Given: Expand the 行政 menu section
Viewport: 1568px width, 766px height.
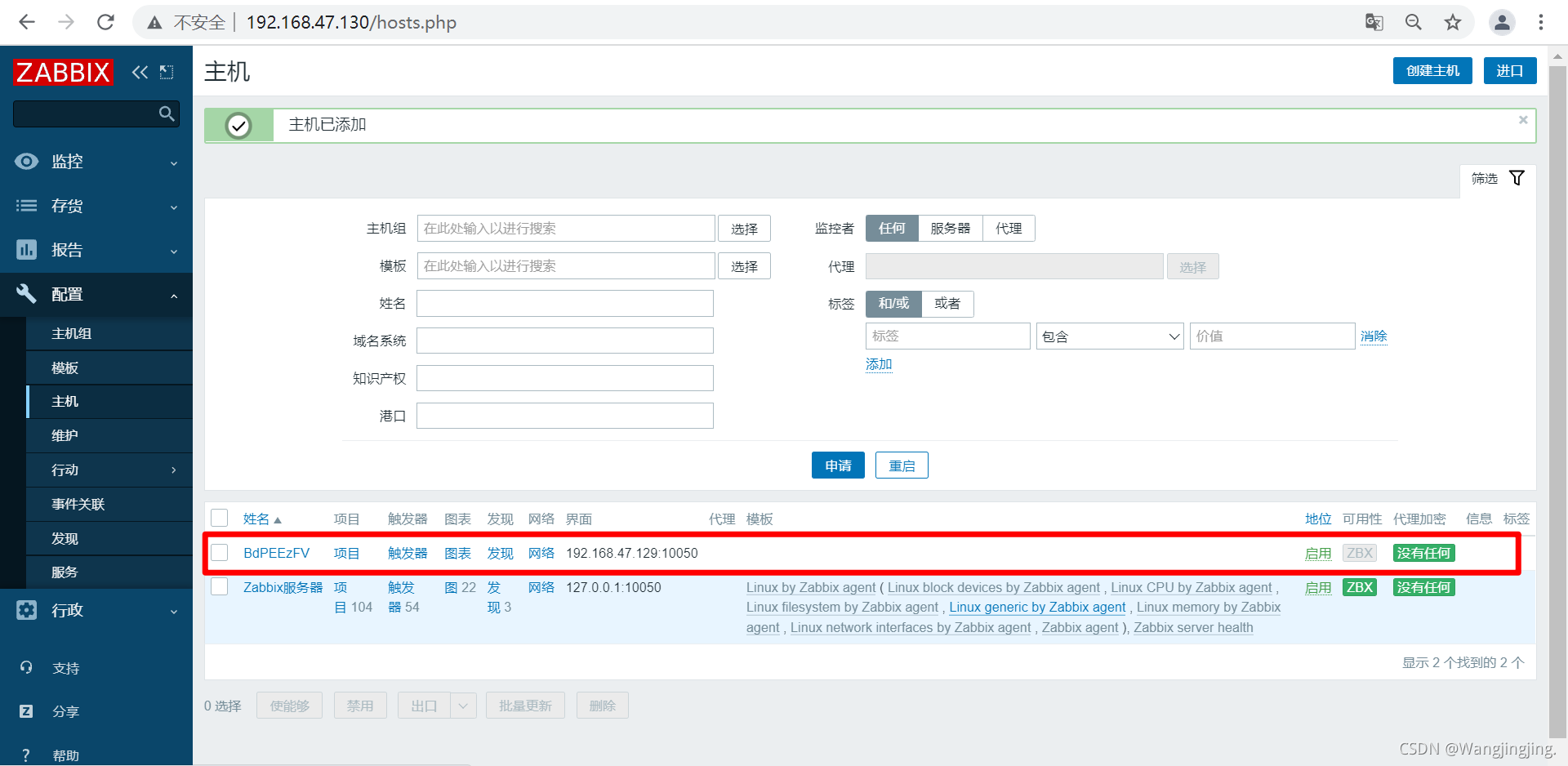Looking at the screenshot, I should (96, 610).
